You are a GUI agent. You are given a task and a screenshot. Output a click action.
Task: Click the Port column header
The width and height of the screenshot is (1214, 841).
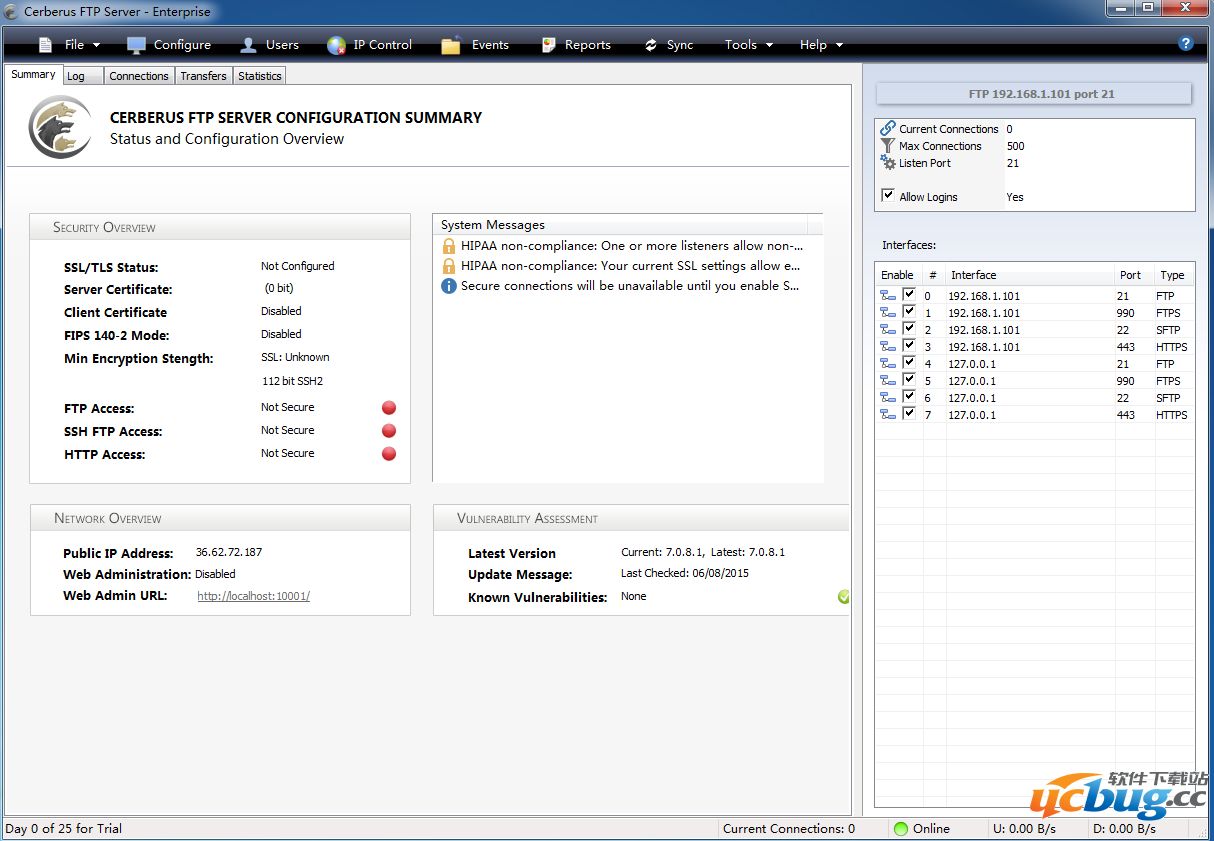tap(1135, 275)
